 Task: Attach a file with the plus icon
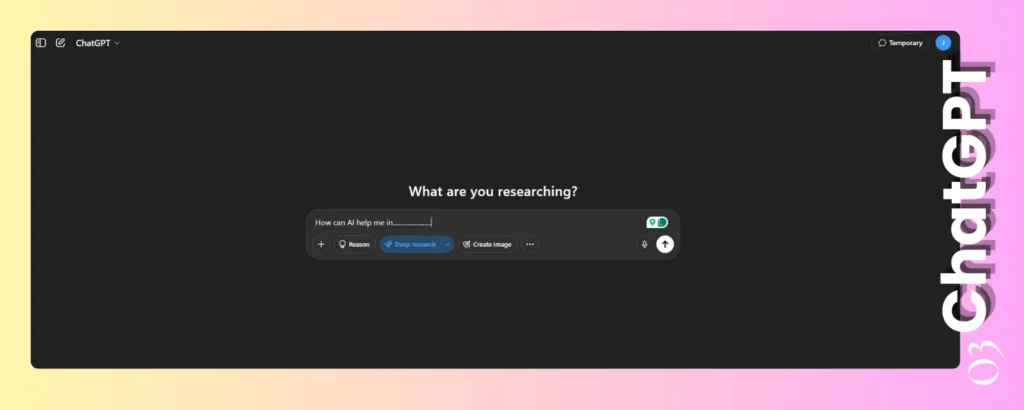[x=321, y=244]
